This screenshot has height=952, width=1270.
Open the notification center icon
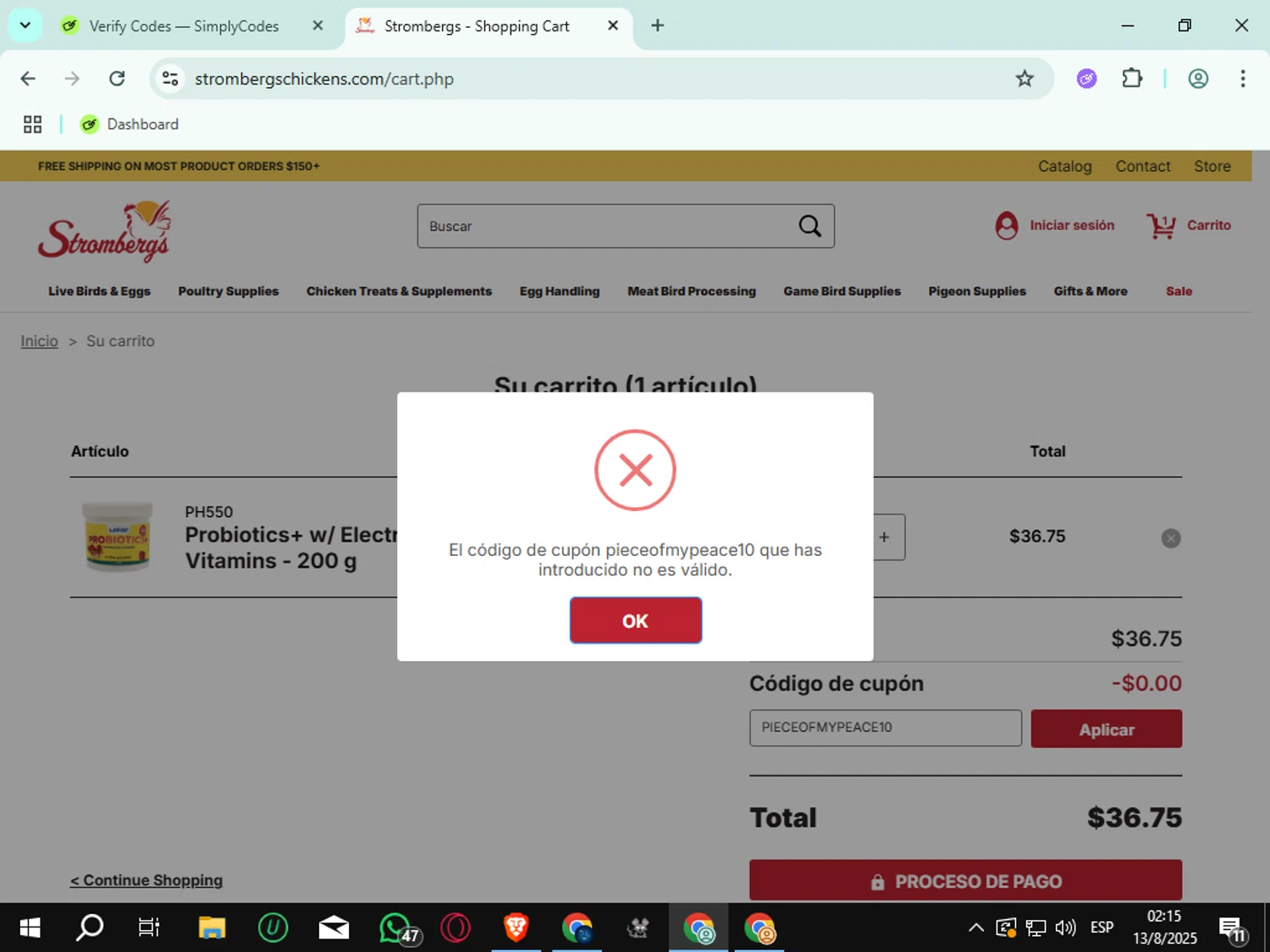[1233, 929]
